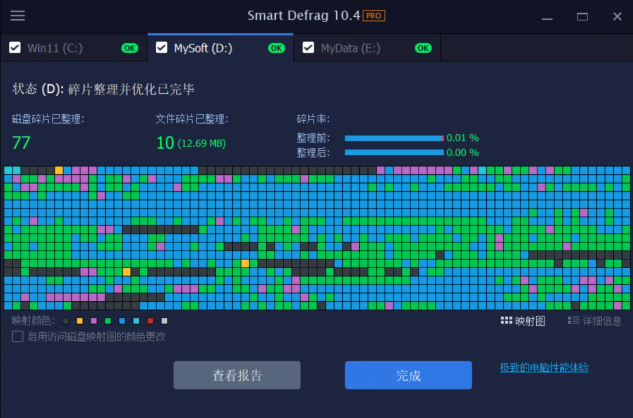Image resolution: width=633 pixels, height=418 pixels.
Task: Pick the cyan legend color swatch
Action: [x=136, y=321]
